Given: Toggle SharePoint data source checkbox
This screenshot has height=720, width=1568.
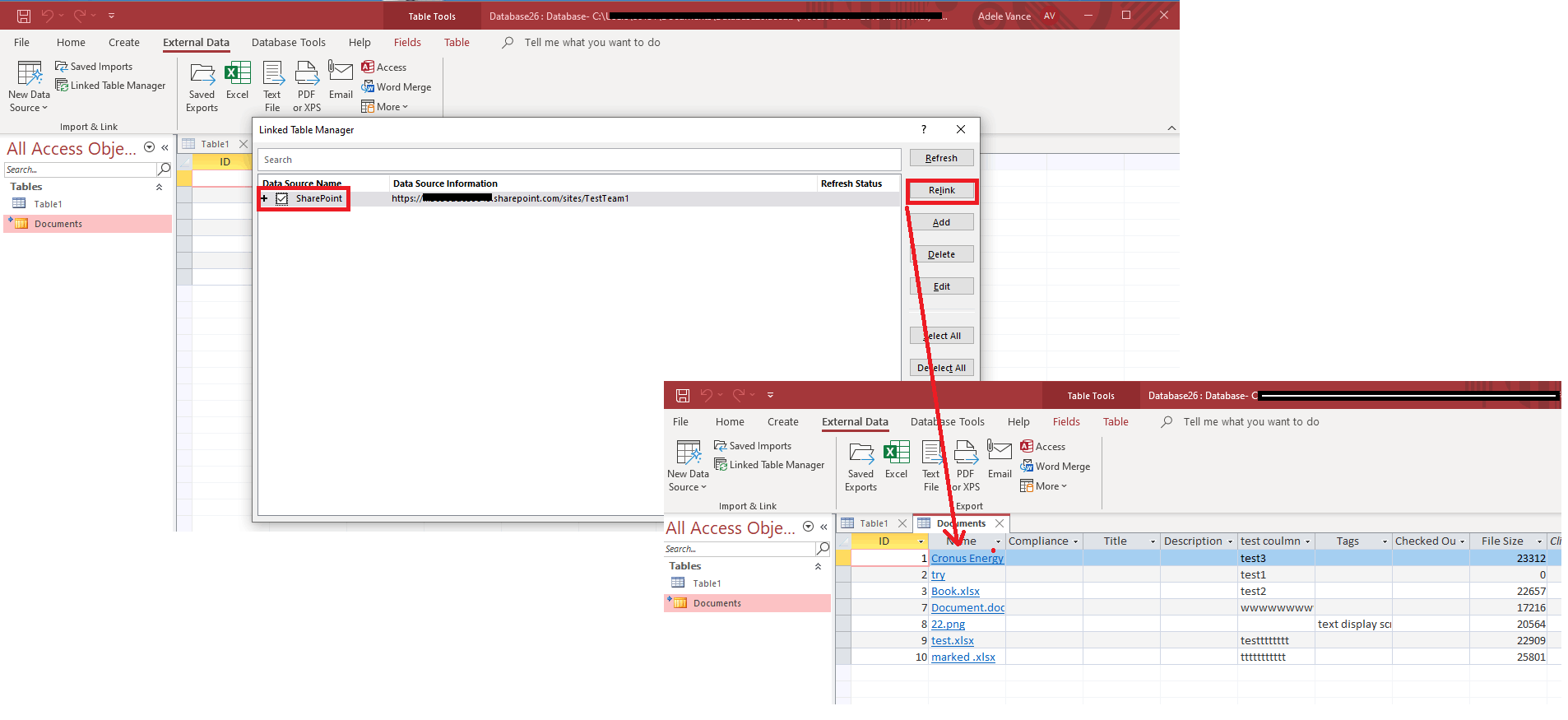Looking at the screenshot, I should [x=282, y=198].
